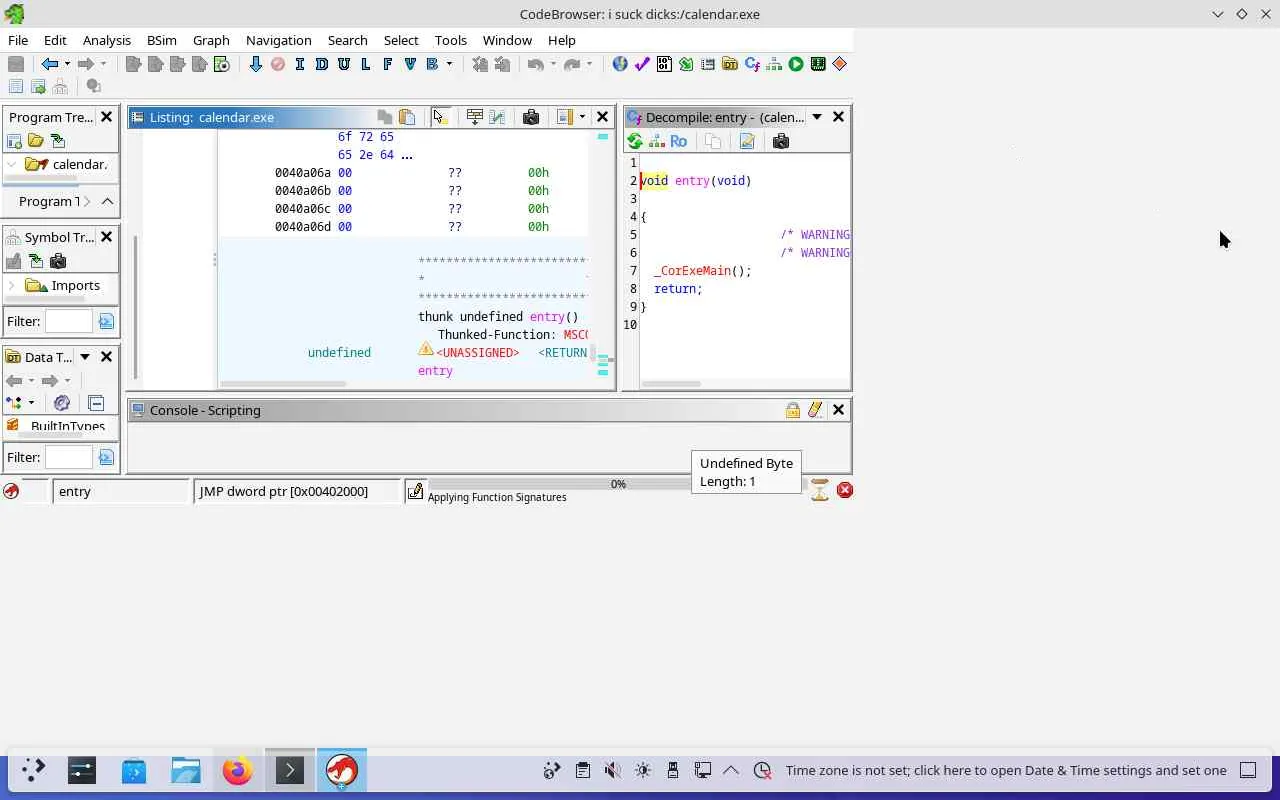The height and width of the screenshot is (800, 1280).
Task: Open the Decompile panel dropdown menu arrow
Action: tap(816, 117)
